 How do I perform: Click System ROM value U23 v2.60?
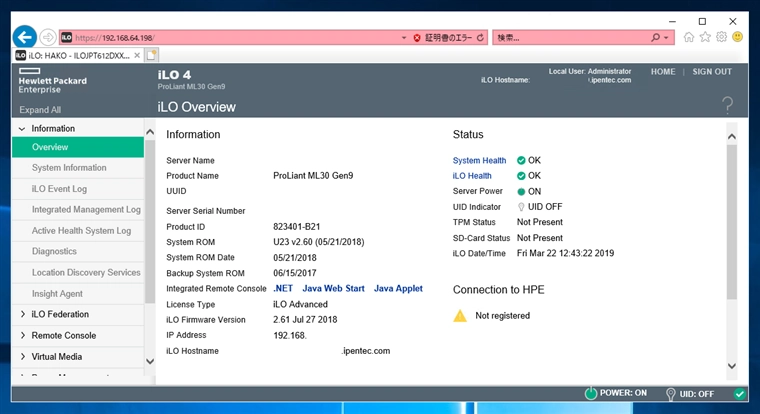click(x=318, y=242)
